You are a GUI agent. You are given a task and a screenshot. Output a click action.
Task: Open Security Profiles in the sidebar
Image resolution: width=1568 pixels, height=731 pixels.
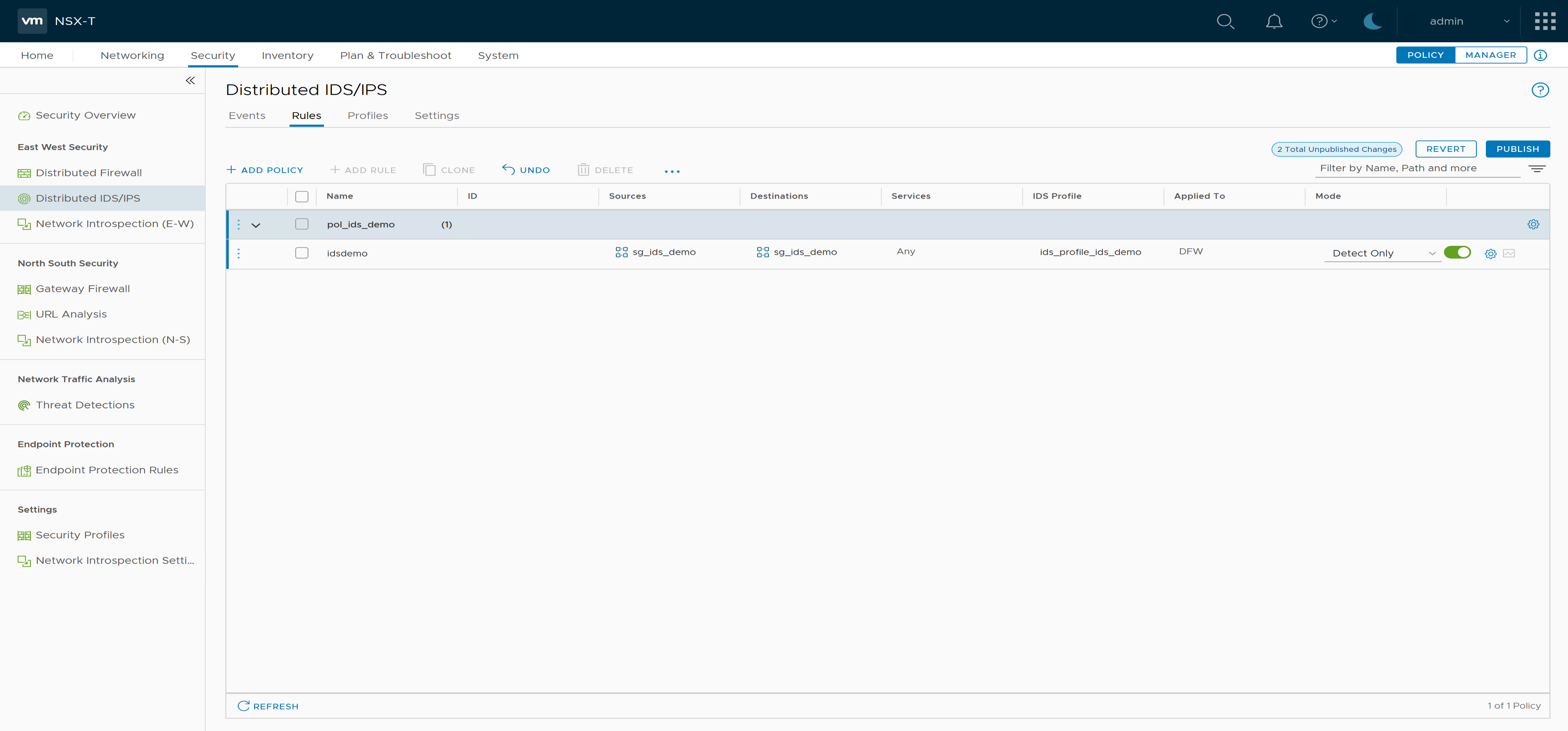tap(80, 535)
